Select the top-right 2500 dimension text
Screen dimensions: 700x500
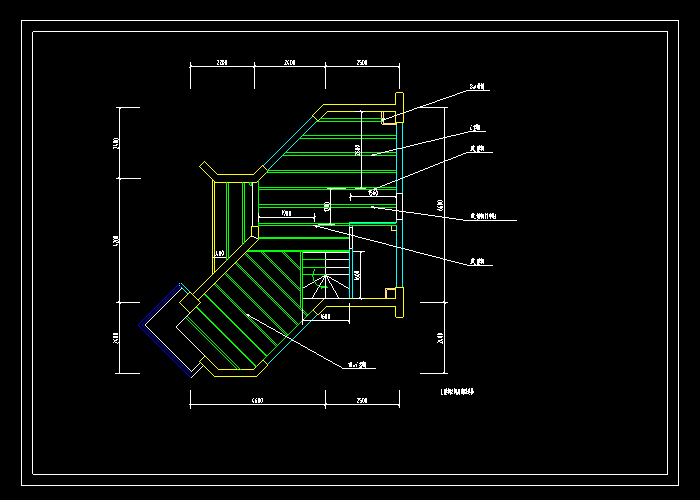tap(362, 63)
